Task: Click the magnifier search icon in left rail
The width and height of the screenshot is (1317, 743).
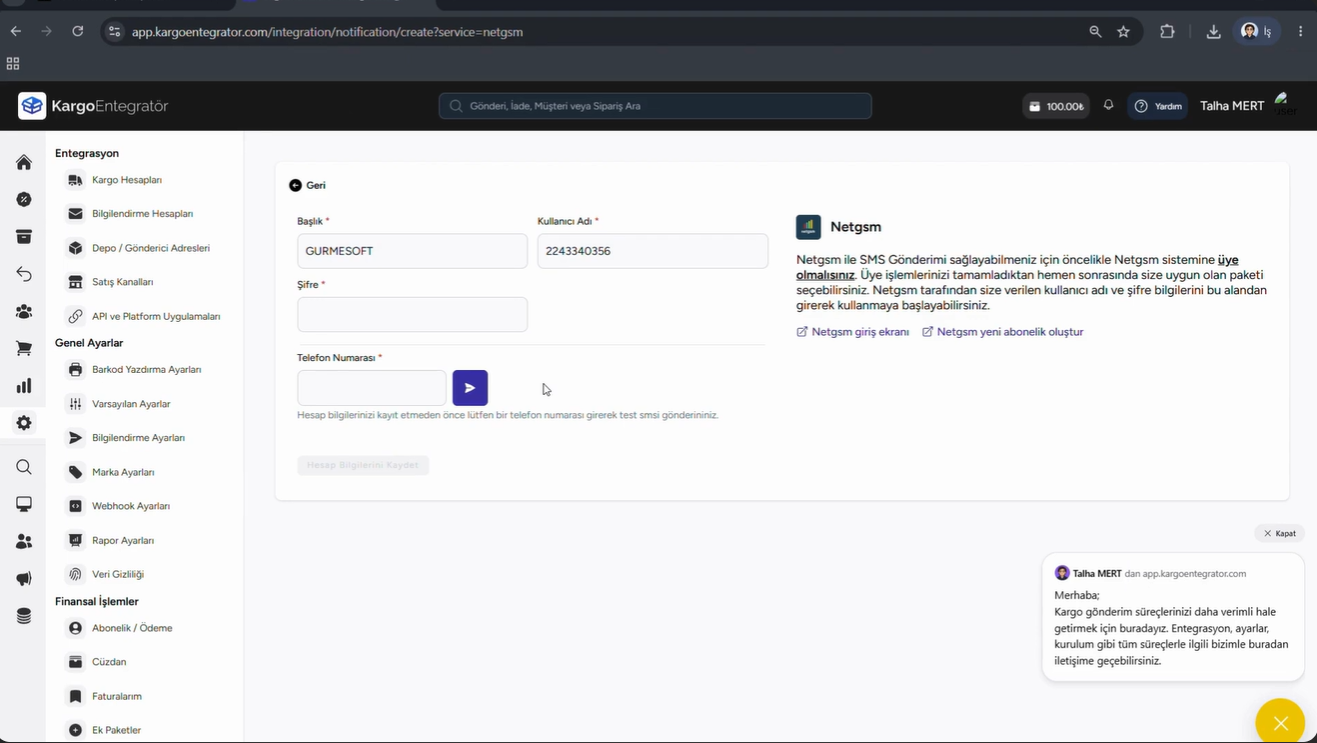Action: 24,467
